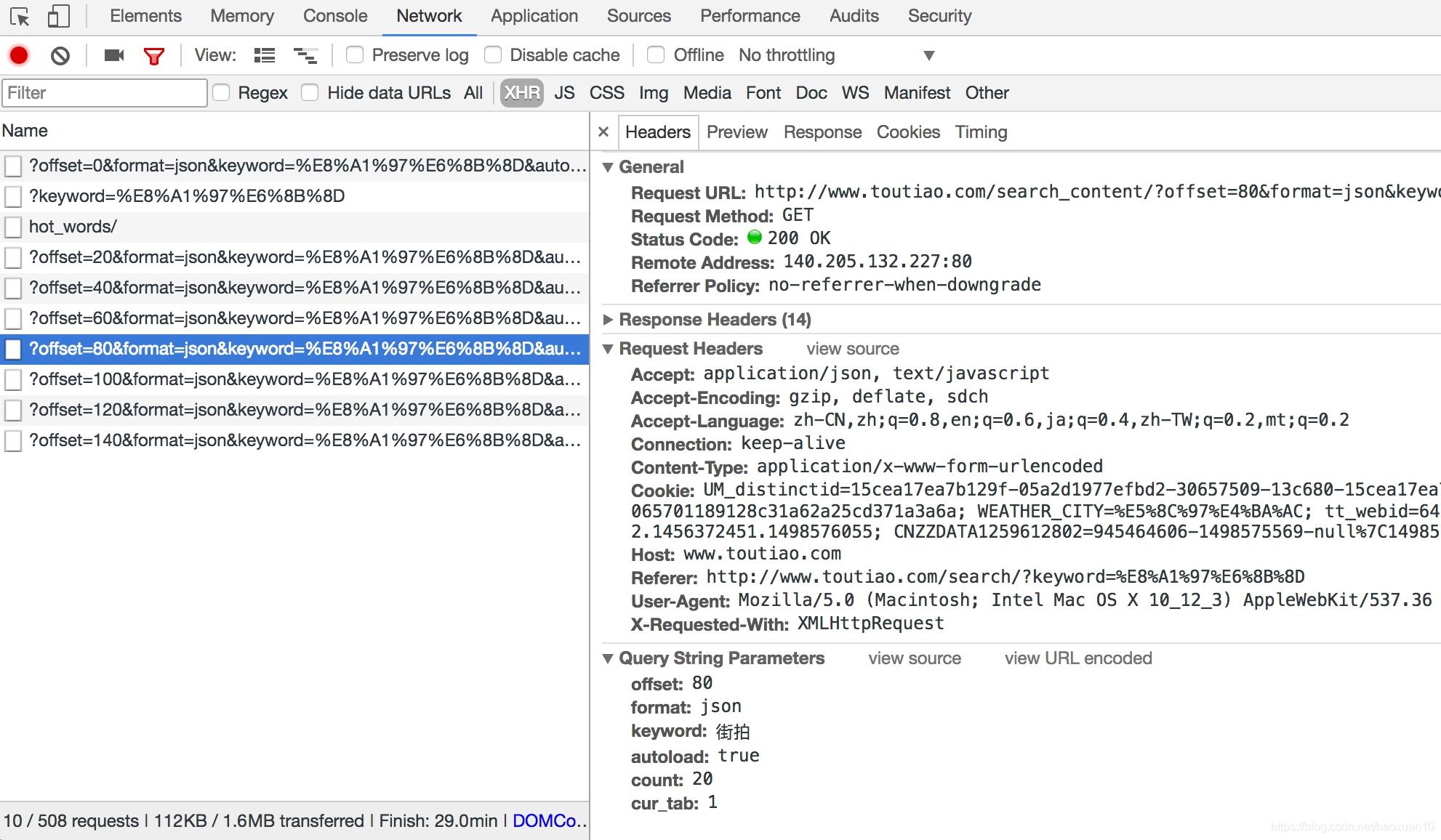Click the camera capture icon
The image size is (1441, 840).
point(113,55)
